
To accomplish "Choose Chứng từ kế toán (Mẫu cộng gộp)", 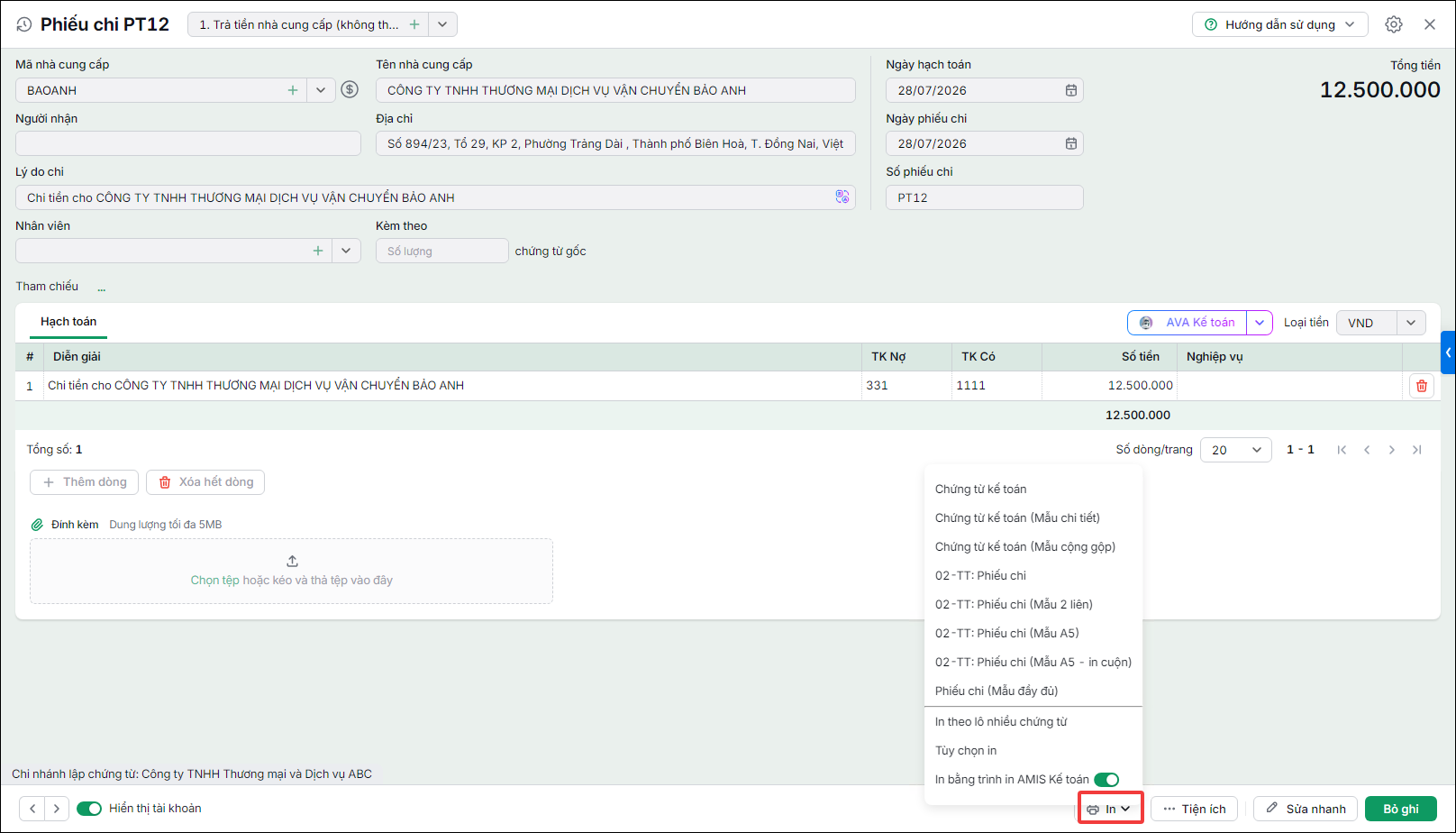I will pos(1025,547).
